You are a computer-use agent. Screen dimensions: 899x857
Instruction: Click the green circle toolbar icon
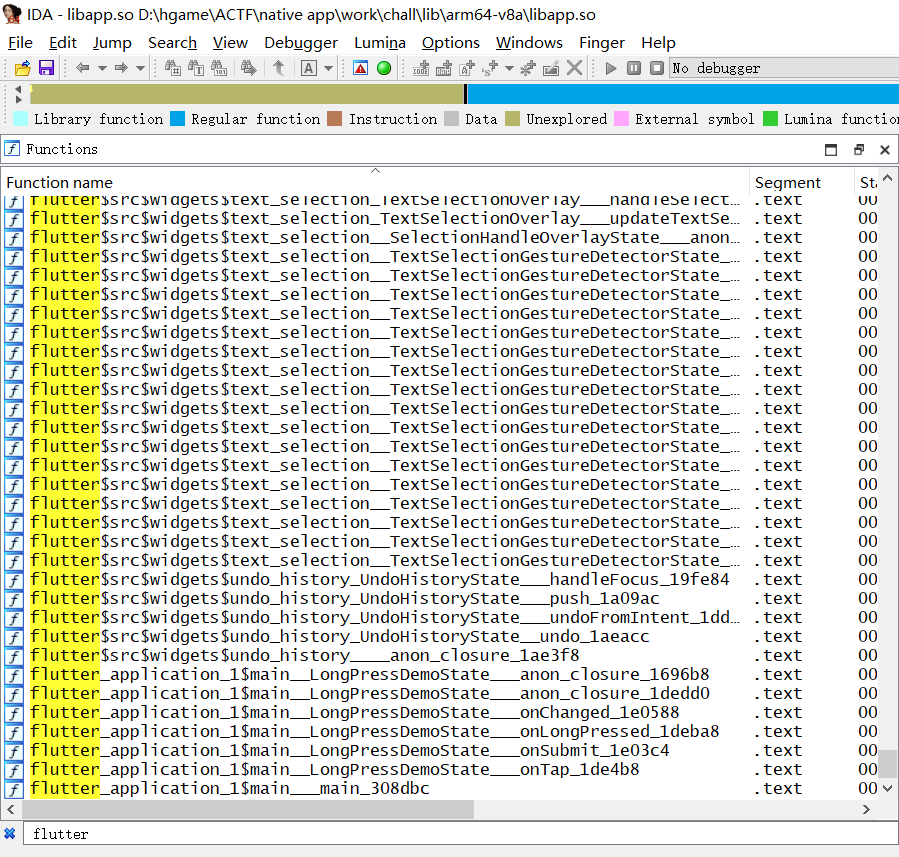click(384, 68)
